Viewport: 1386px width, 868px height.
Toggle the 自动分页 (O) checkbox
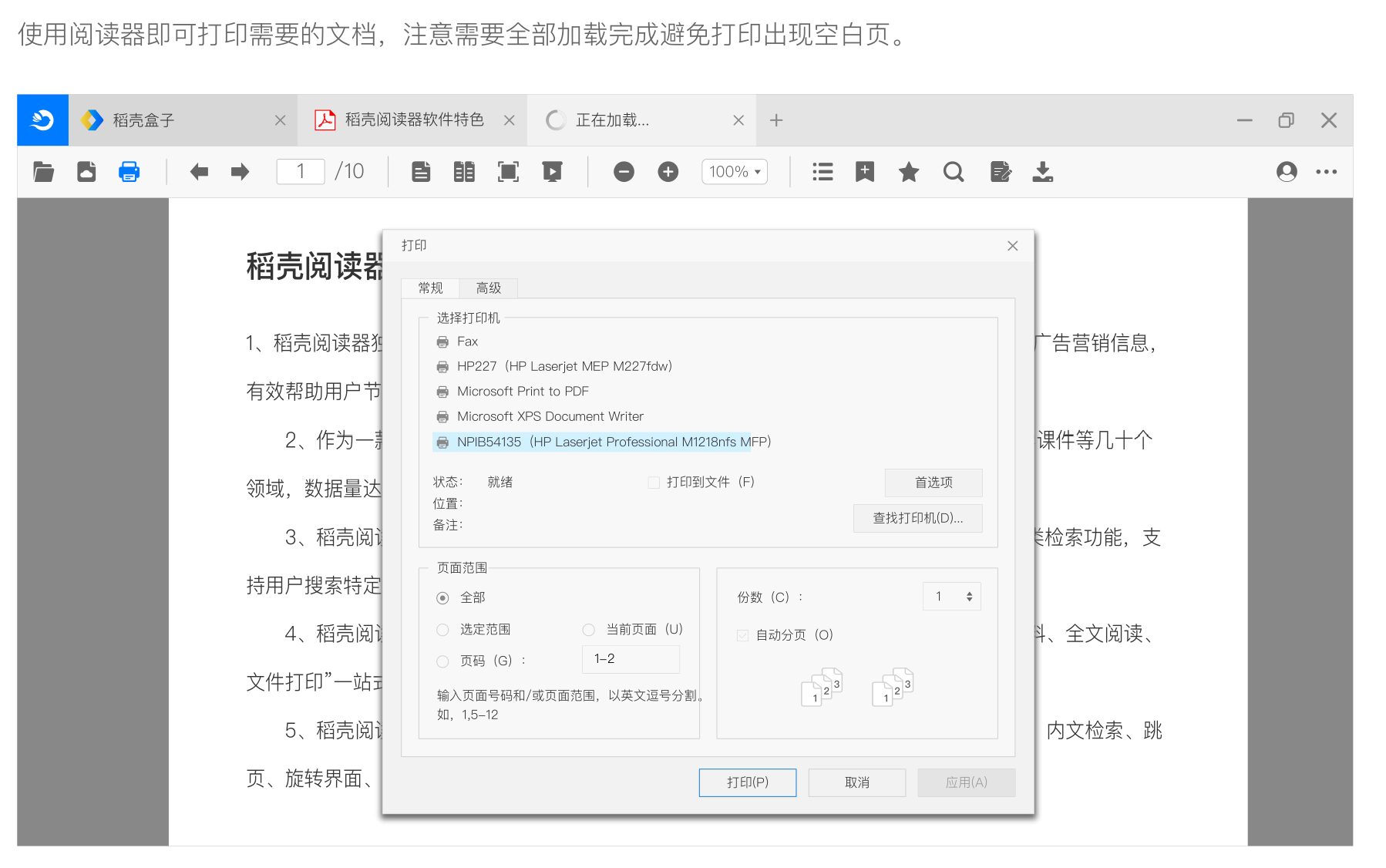(x=743, y=635)
